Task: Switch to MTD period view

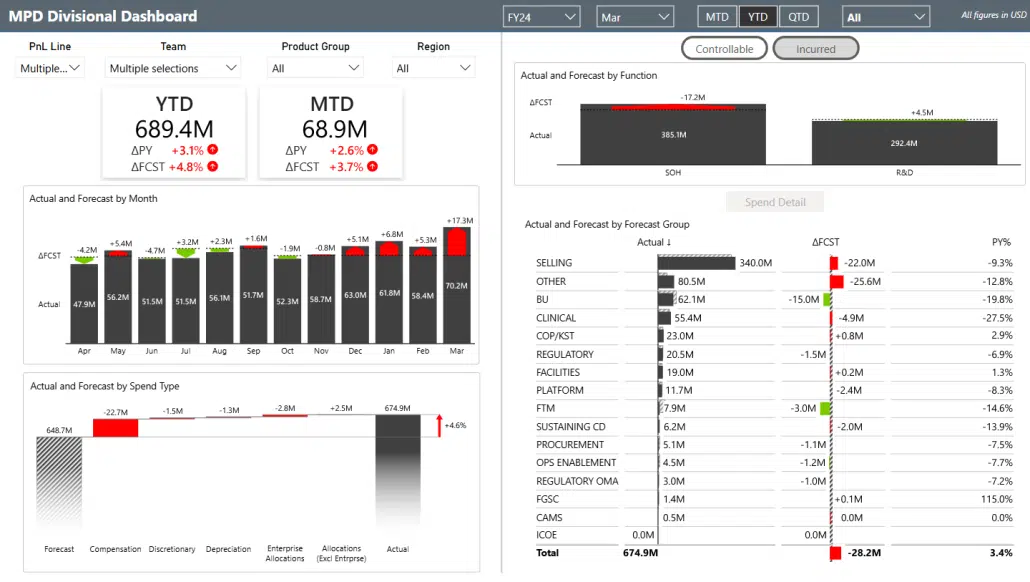Action: click(x=717, y=17)
